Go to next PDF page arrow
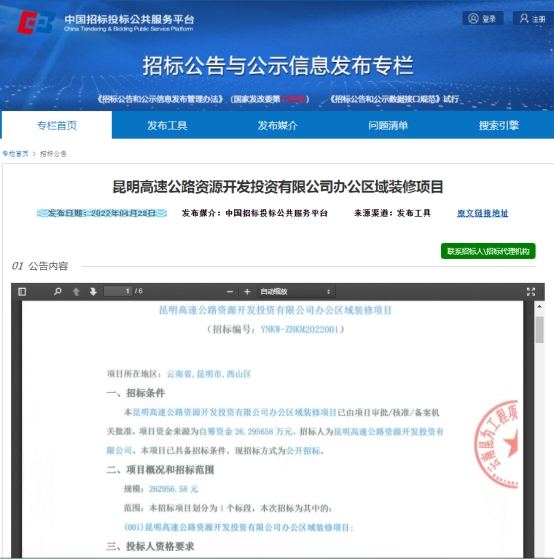 (x=93, y=292)
